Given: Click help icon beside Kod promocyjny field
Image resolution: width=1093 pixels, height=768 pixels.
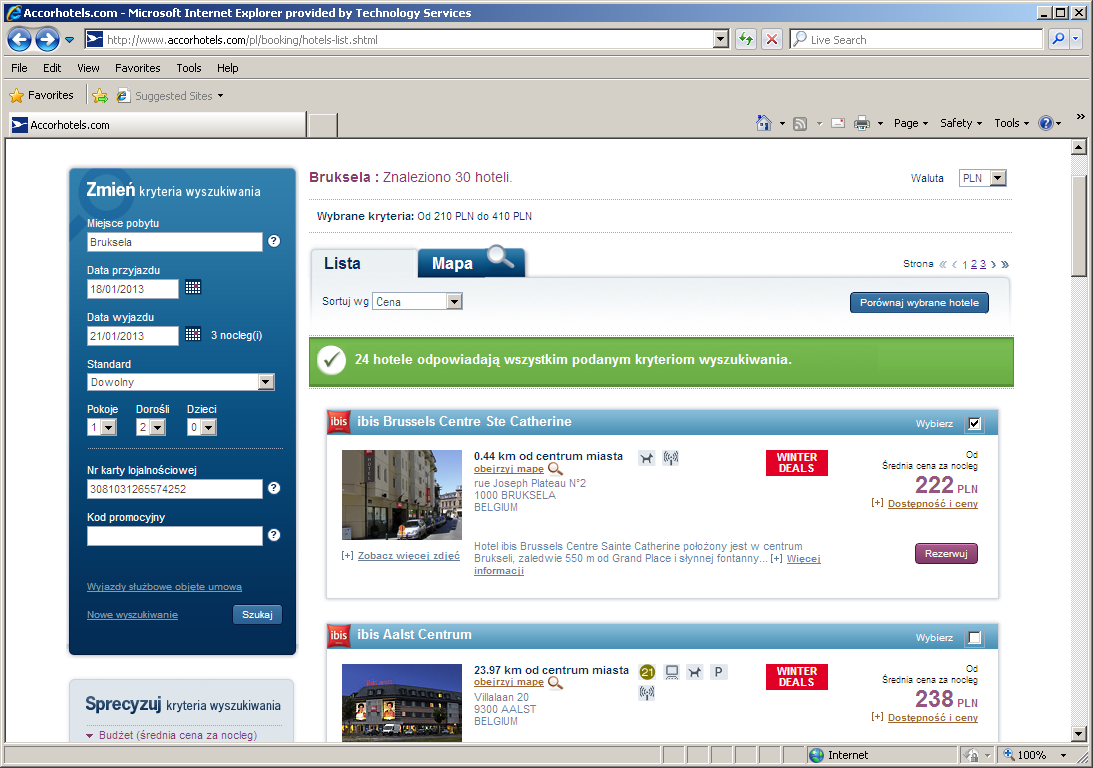Looking at the screenshot, I should (x=274, y=535).
